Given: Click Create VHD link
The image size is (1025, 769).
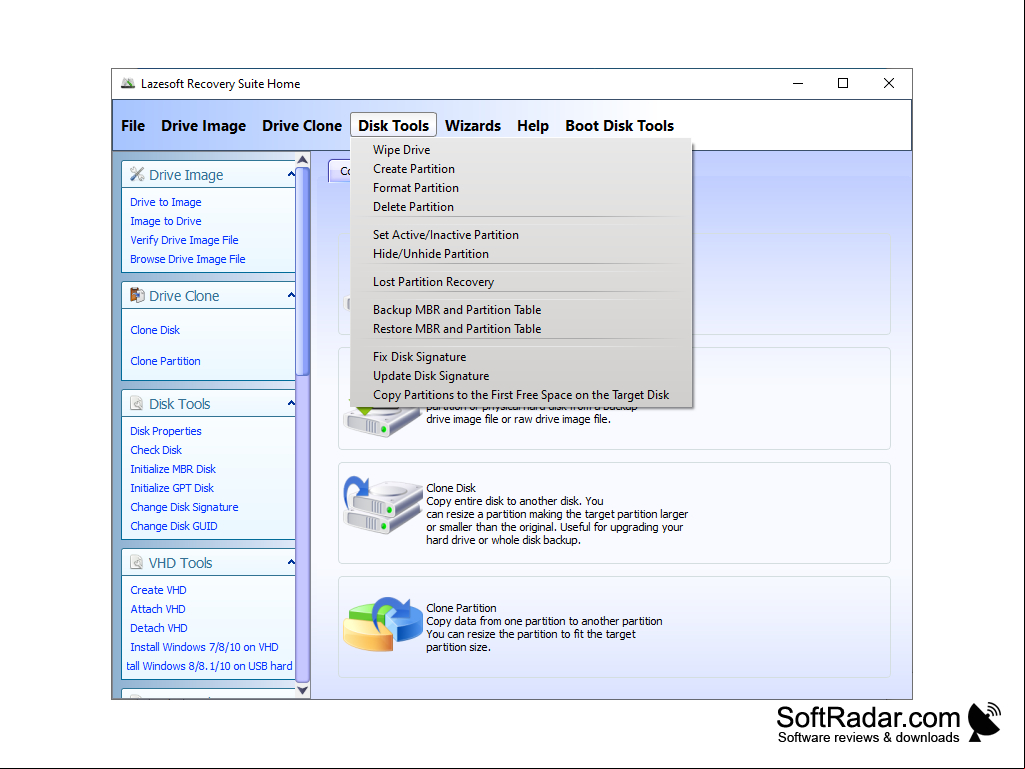Looking at the screenshot, I should click(x=158, y=590).
